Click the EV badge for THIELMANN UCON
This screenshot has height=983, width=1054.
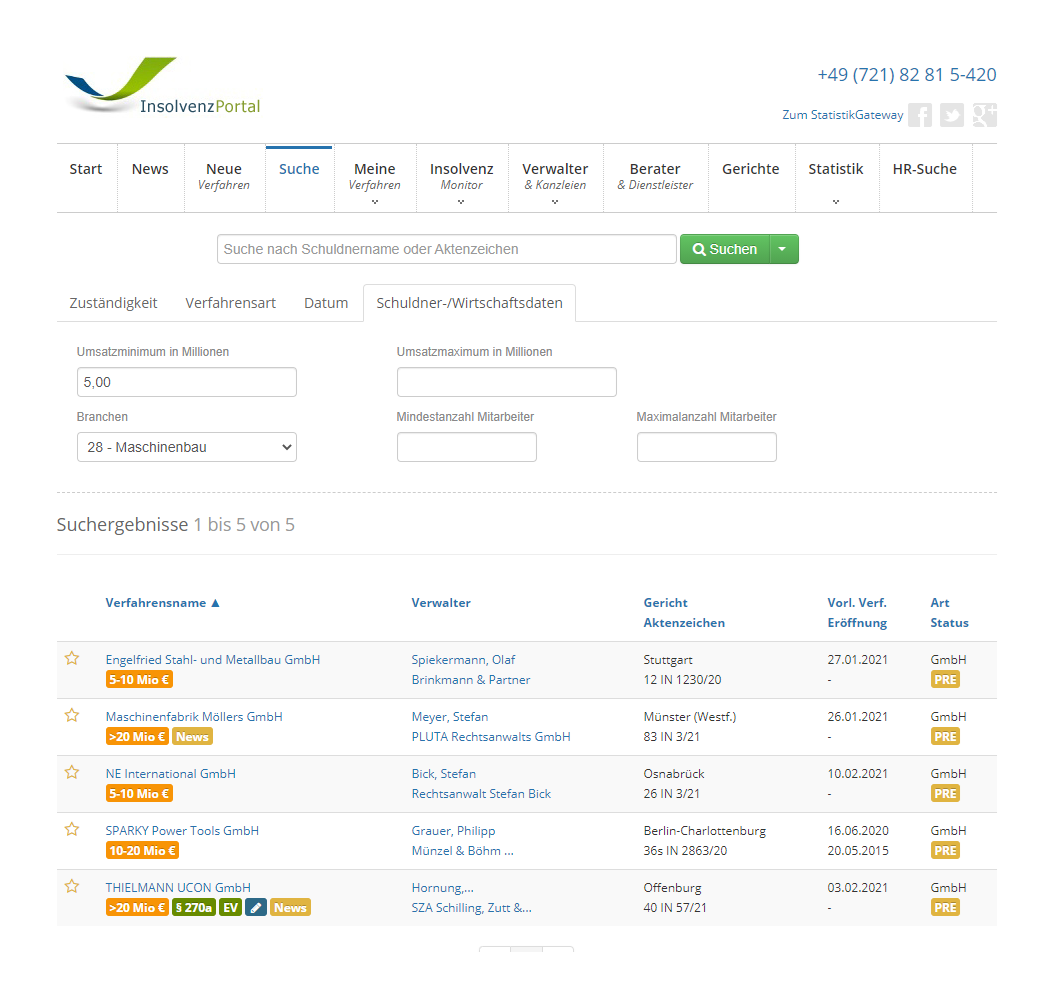(231, 908)
